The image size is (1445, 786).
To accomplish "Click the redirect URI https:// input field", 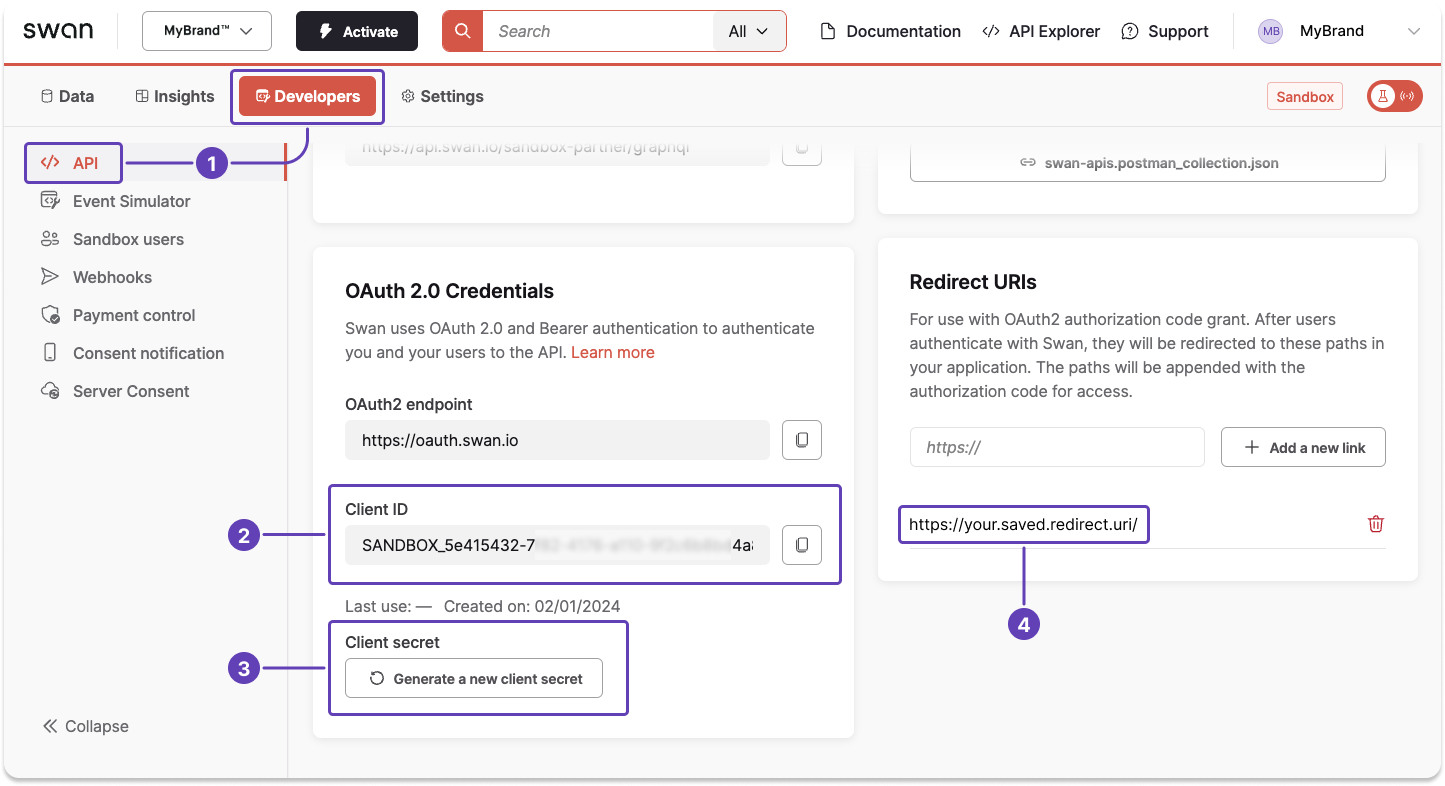I will point(1056,447).
